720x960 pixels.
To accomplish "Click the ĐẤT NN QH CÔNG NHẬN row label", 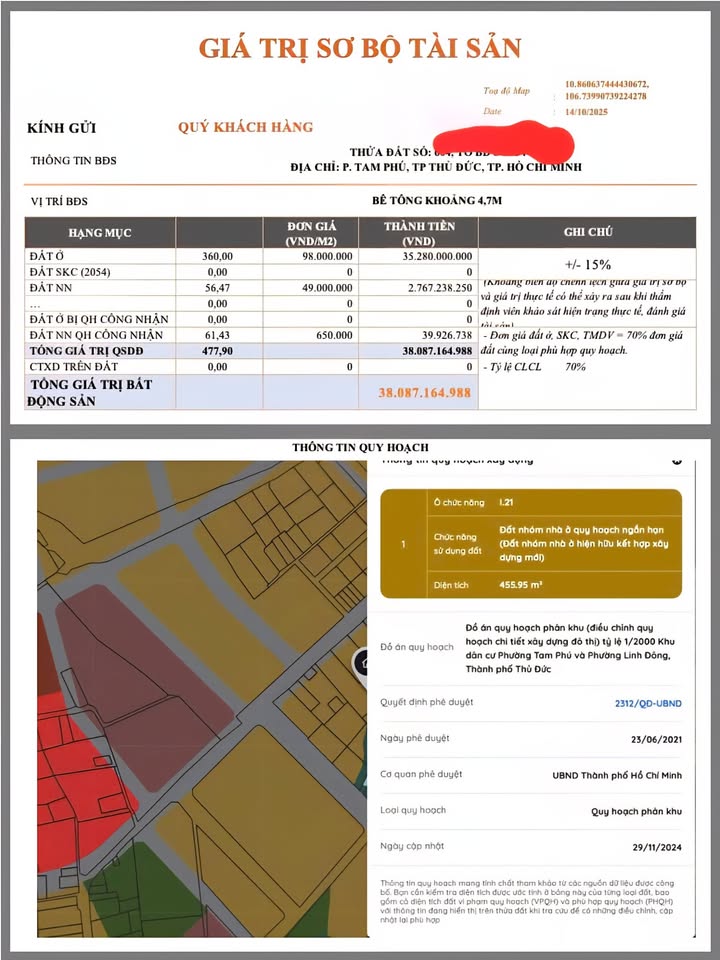I will click(96, 334).
